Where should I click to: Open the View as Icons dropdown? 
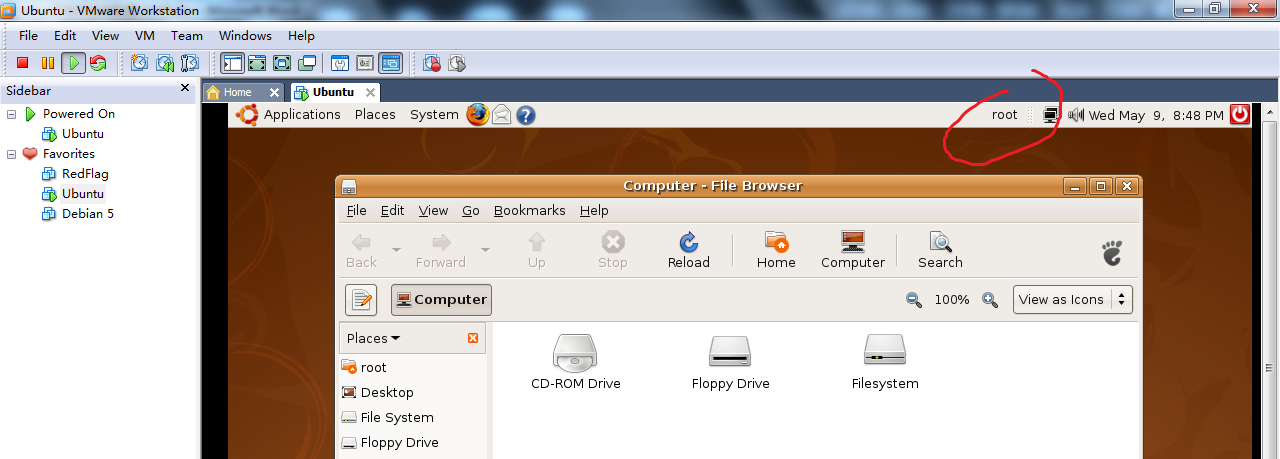[x=1072, y=299]
